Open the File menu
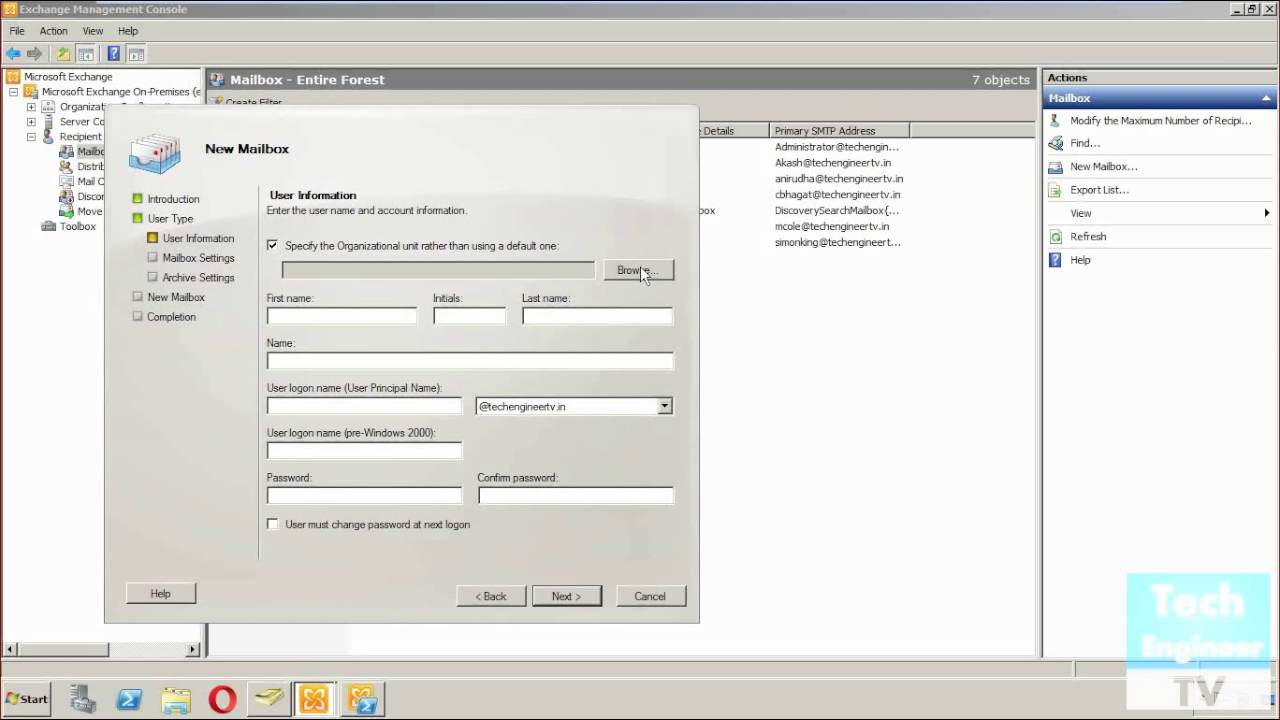This screenshot has height=720, width=1280. click(17, 31)
